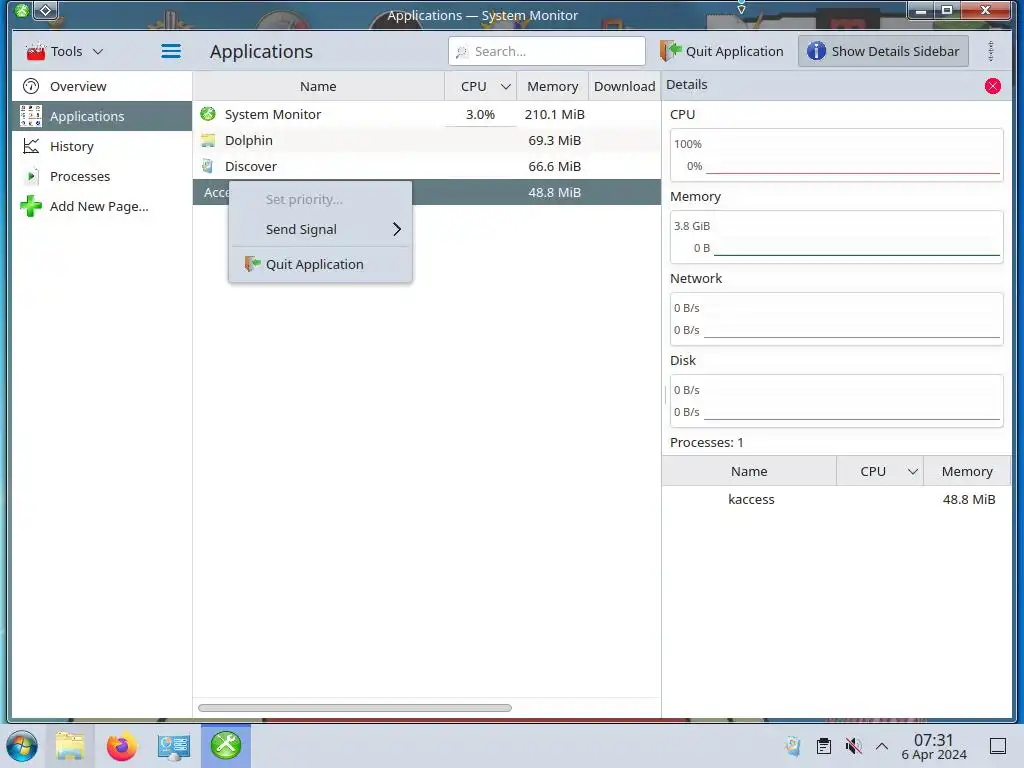Open the hamburger menu button
This screenshot has height=768, width=1024.
[171, 51]
